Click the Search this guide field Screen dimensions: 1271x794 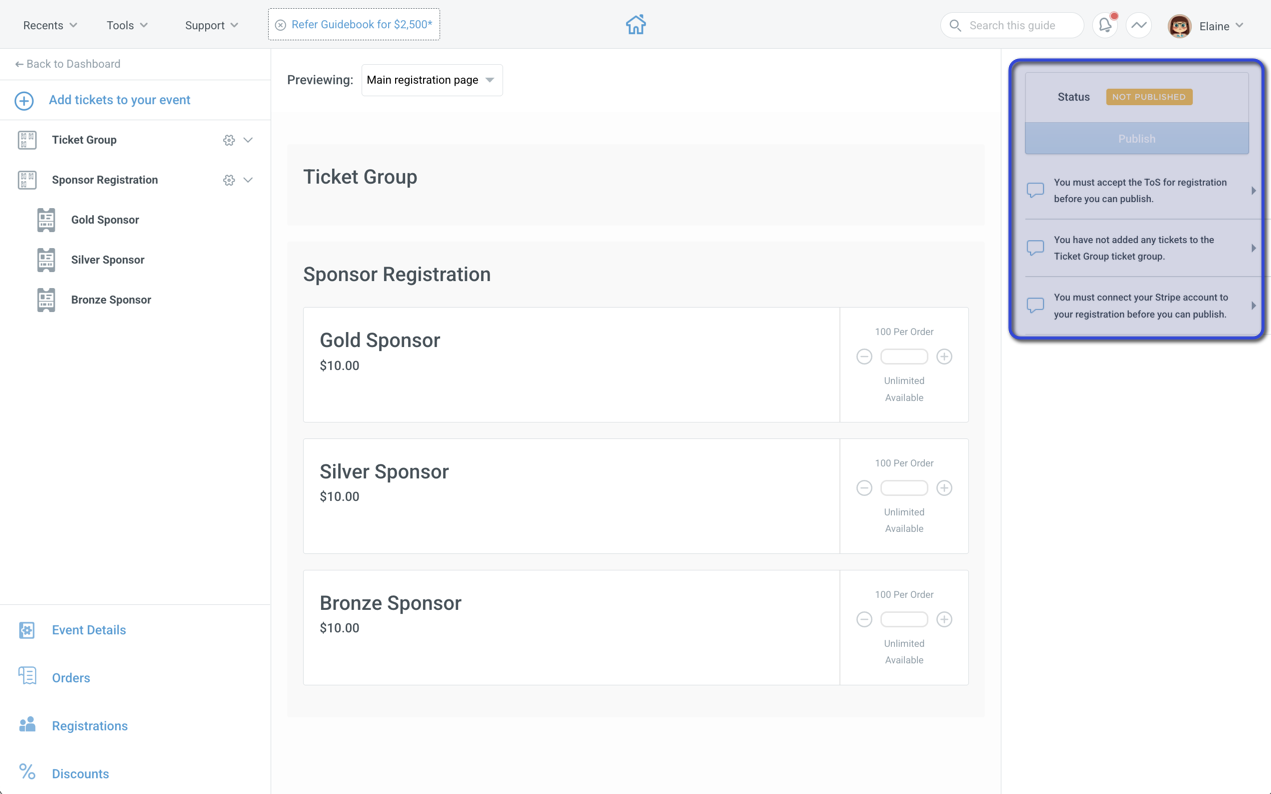pyautogui.click(x=1012, y=25)
